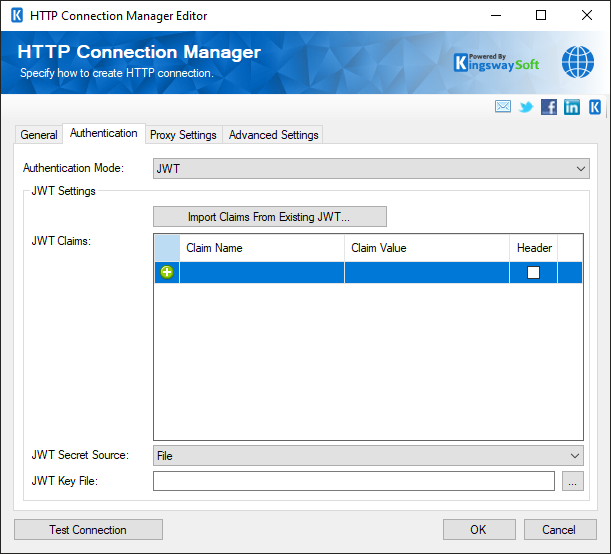
Task: Click the Cancel button
Action: (559, 530)
